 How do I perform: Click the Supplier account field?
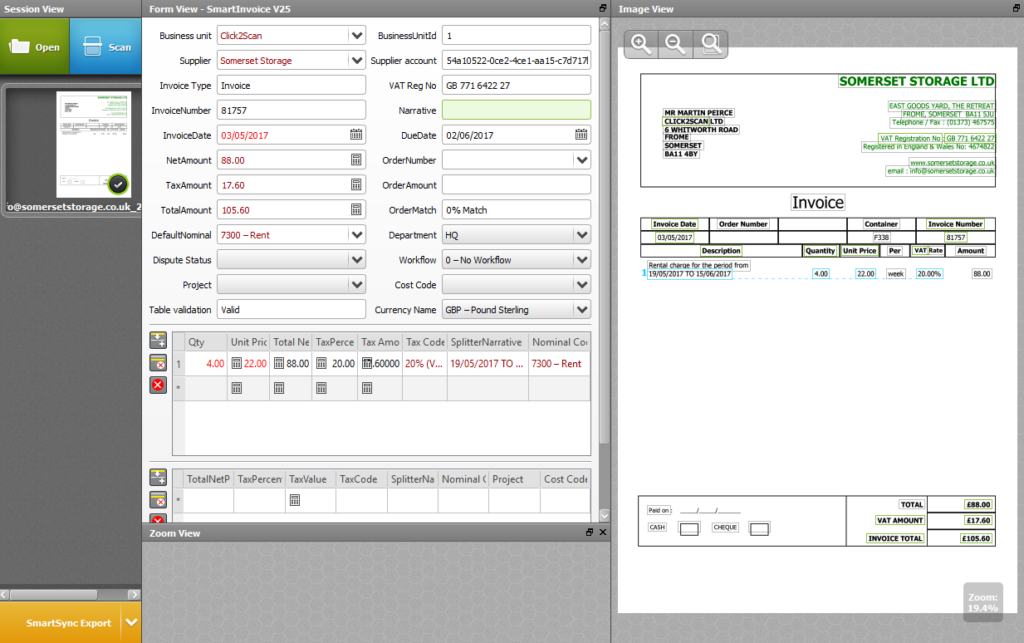point(517,60)
